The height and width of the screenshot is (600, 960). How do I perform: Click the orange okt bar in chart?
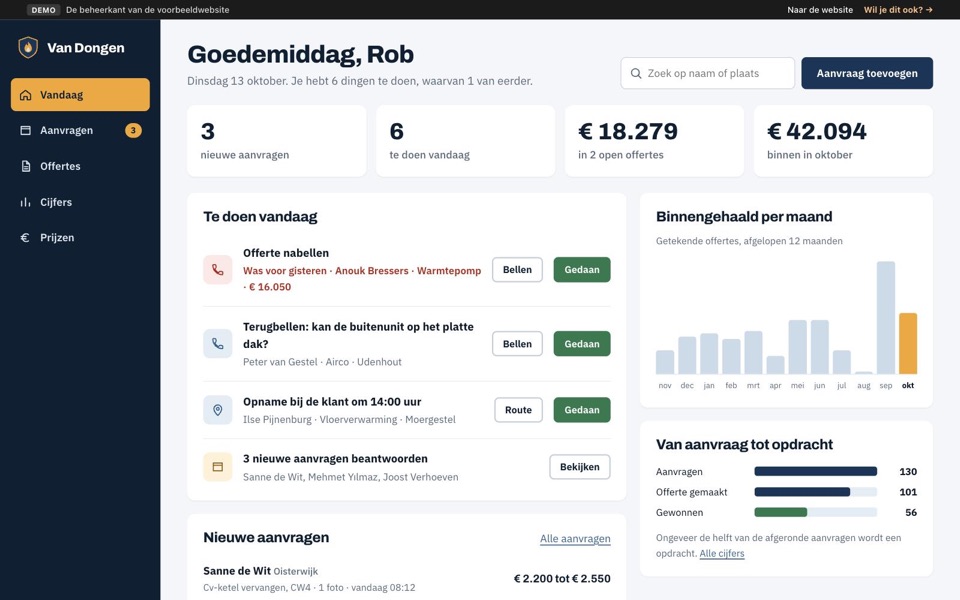(x=908, y=343)
